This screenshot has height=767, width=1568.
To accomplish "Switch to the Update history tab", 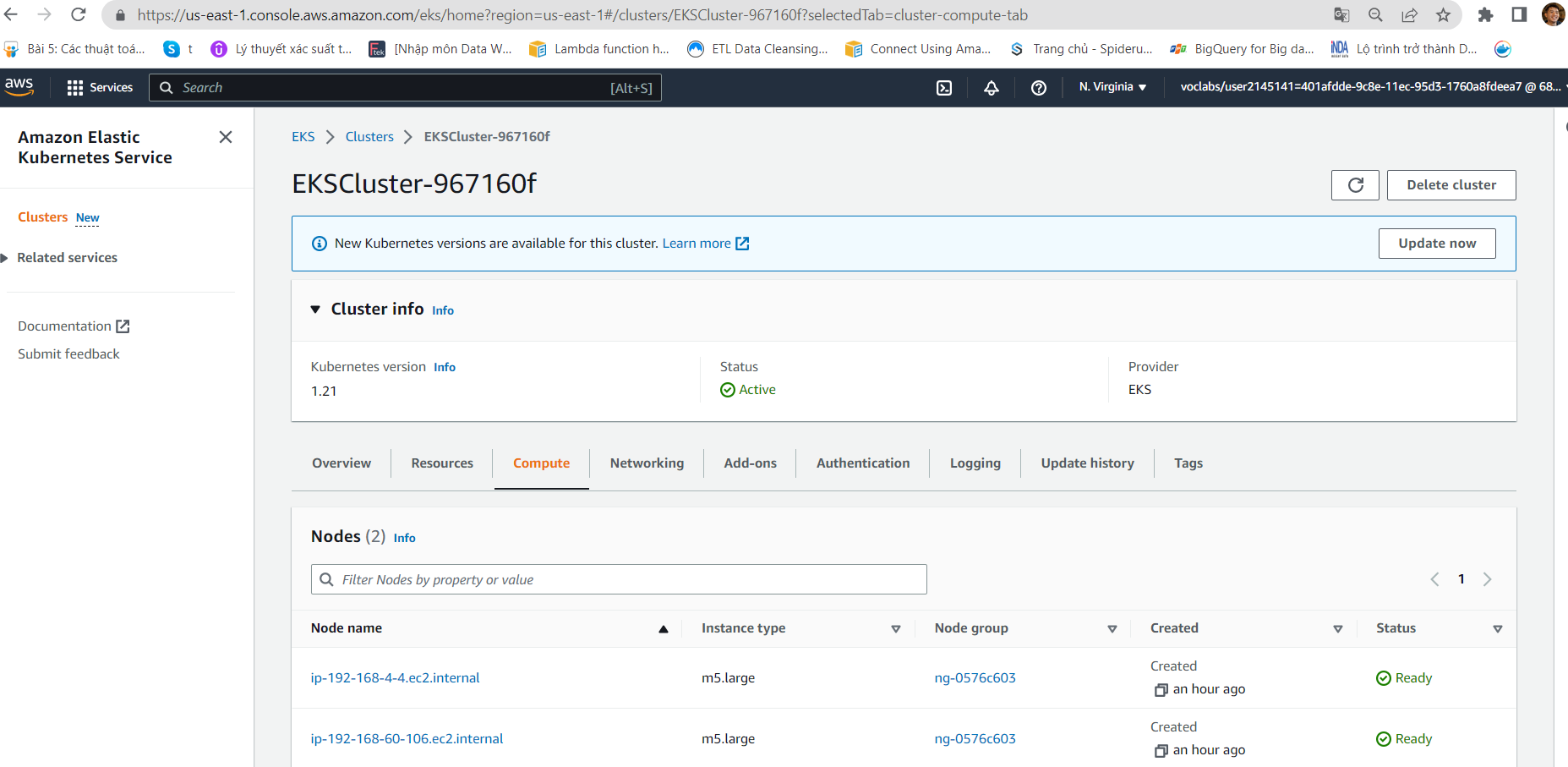I will point(1087,463).
